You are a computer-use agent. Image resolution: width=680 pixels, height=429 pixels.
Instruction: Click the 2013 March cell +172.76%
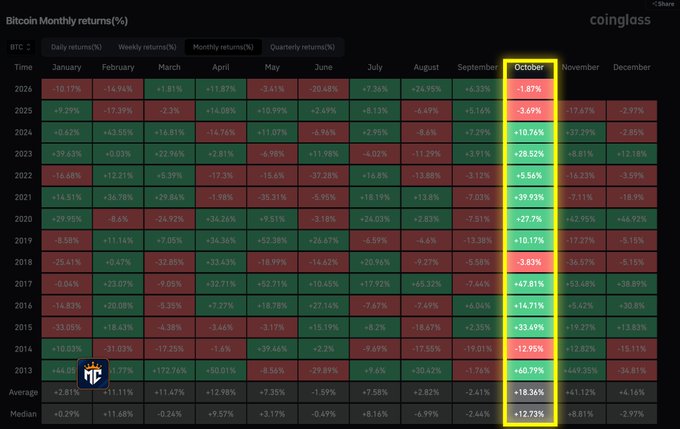coord(169,371)
